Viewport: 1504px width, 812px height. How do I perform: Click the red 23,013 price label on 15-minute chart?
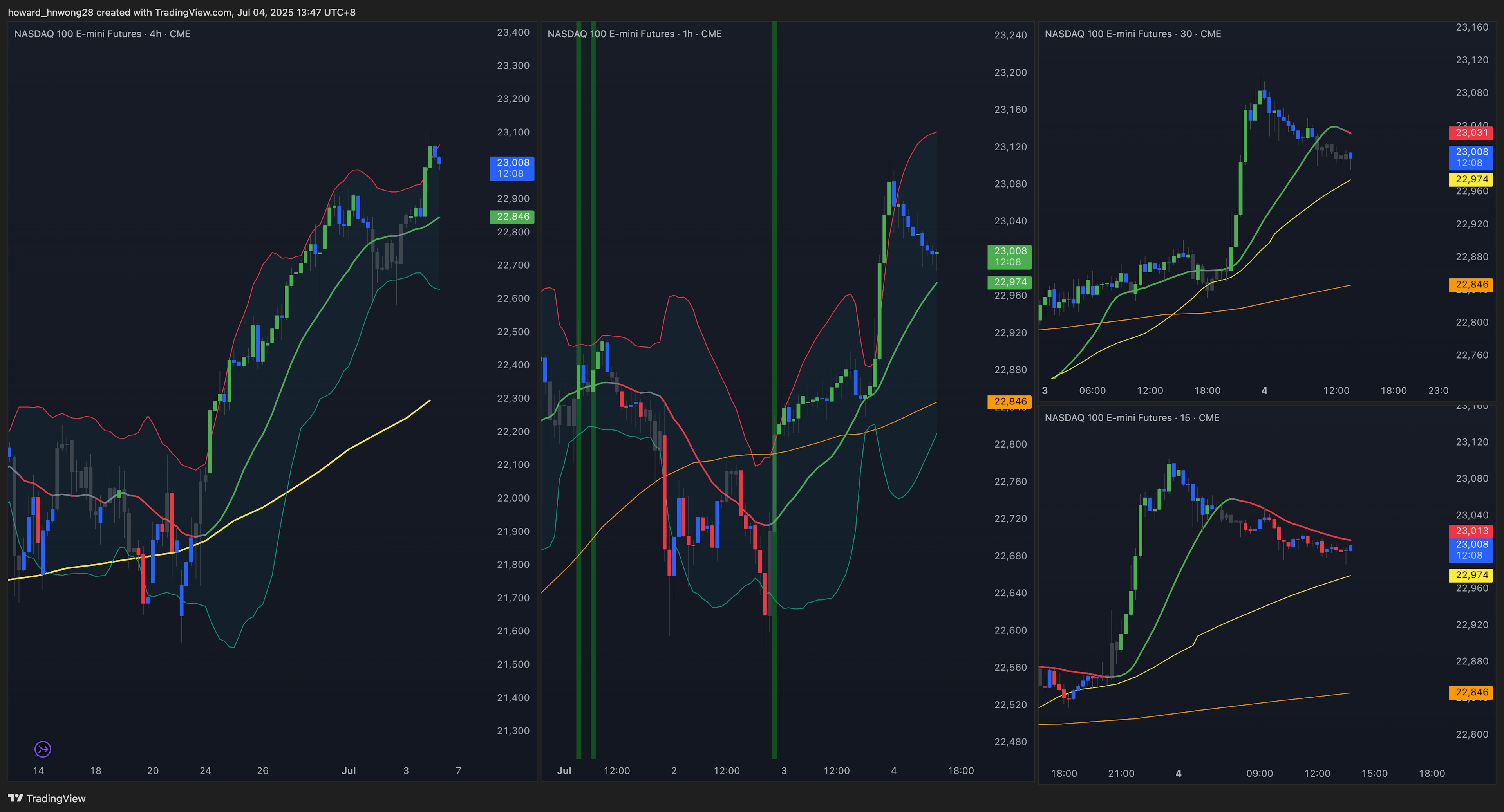pos(1471,531)
